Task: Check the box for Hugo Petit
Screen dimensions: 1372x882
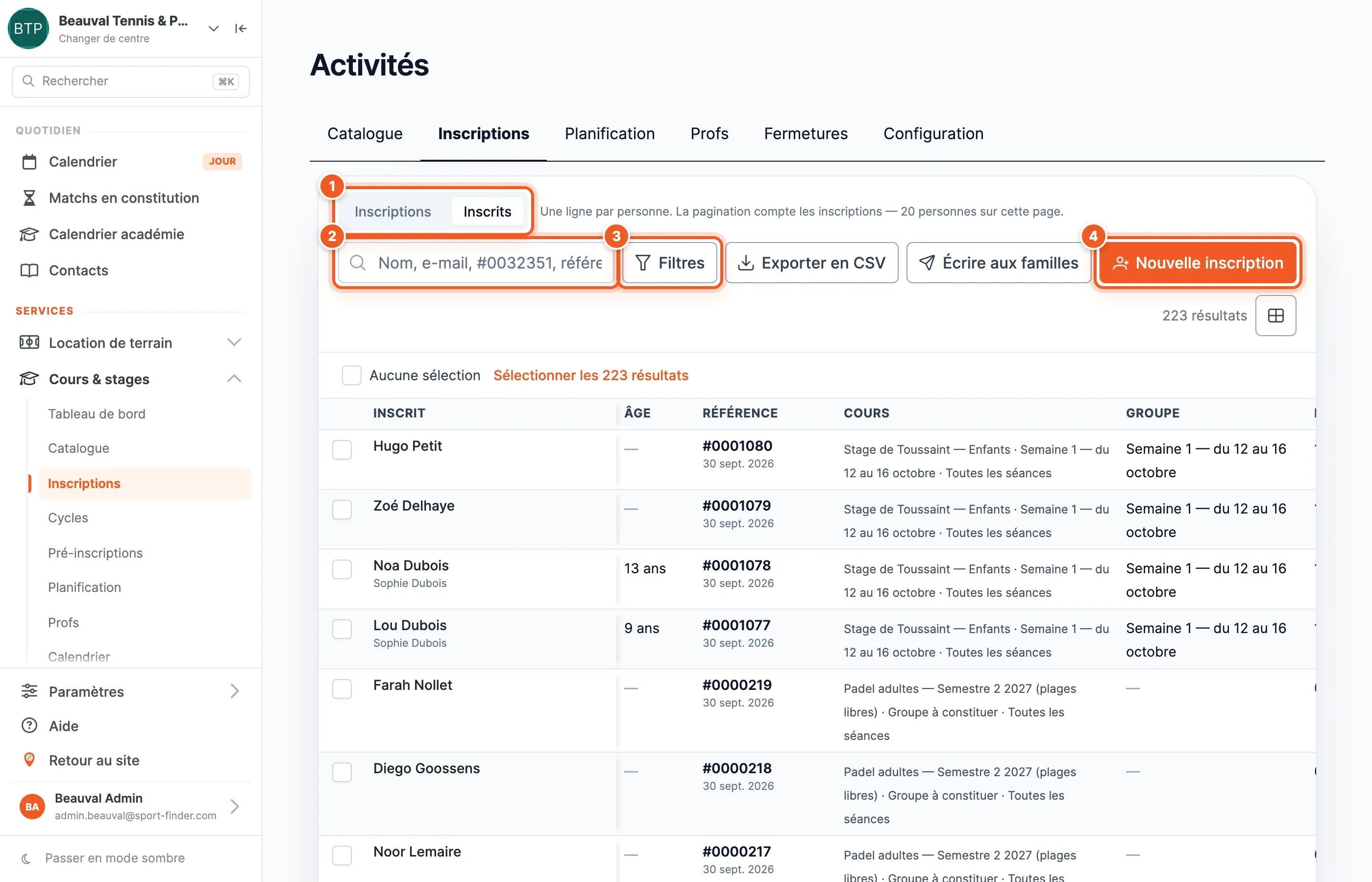Action: (x=342, y=450)
